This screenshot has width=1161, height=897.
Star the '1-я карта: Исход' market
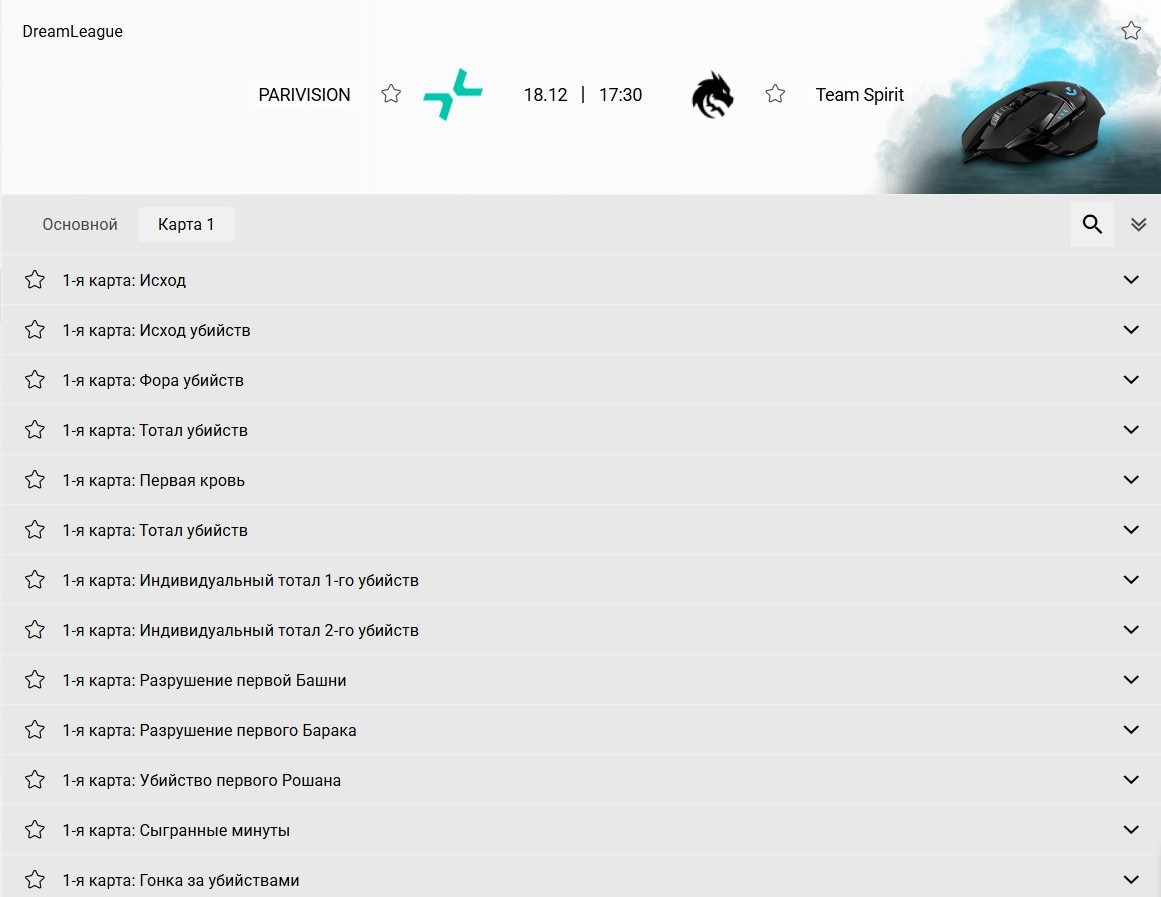click(35, 280)
